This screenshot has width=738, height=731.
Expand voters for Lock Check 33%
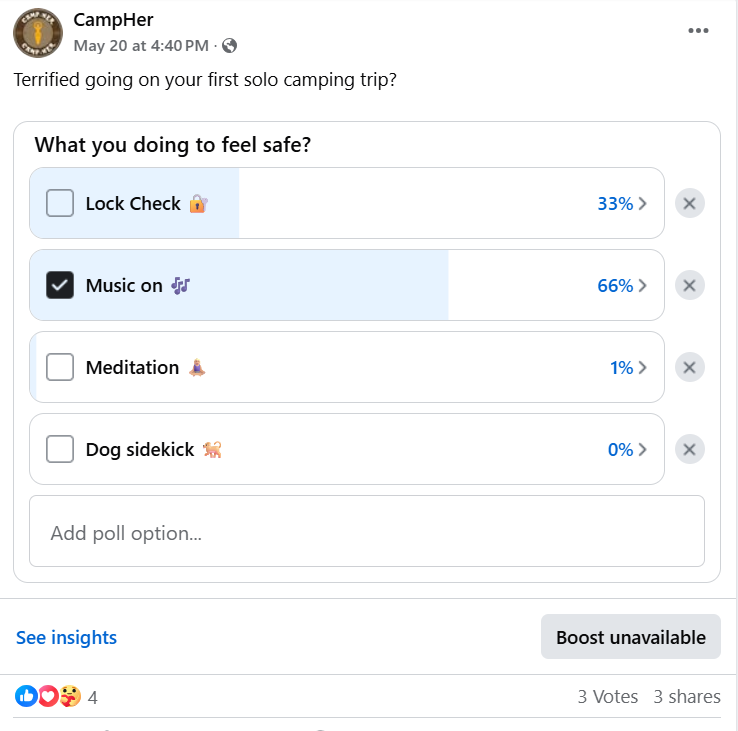click(x=622, y=204)
